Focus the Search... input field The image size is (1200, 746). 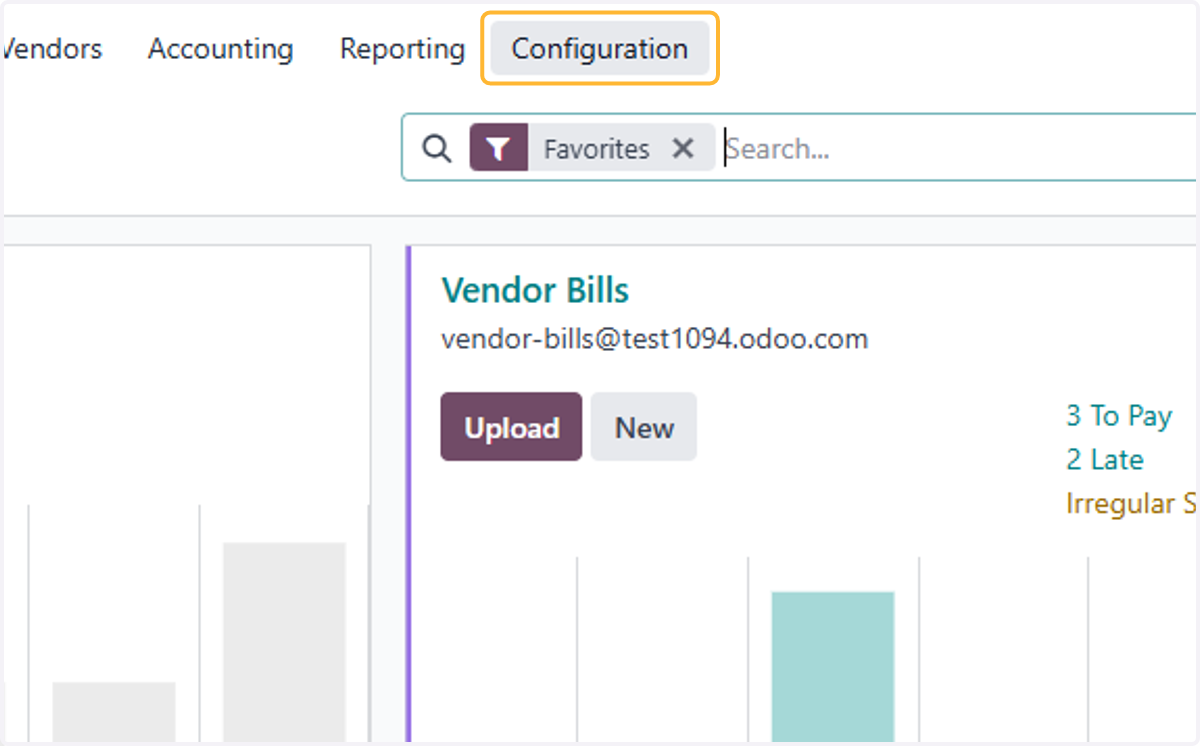pos(960,149)
